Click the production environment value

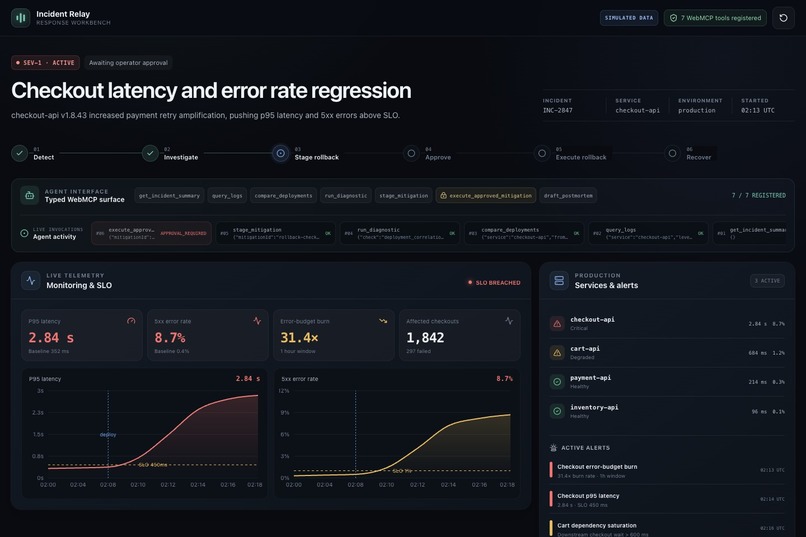pyautogui.click(x=697, y=110)
